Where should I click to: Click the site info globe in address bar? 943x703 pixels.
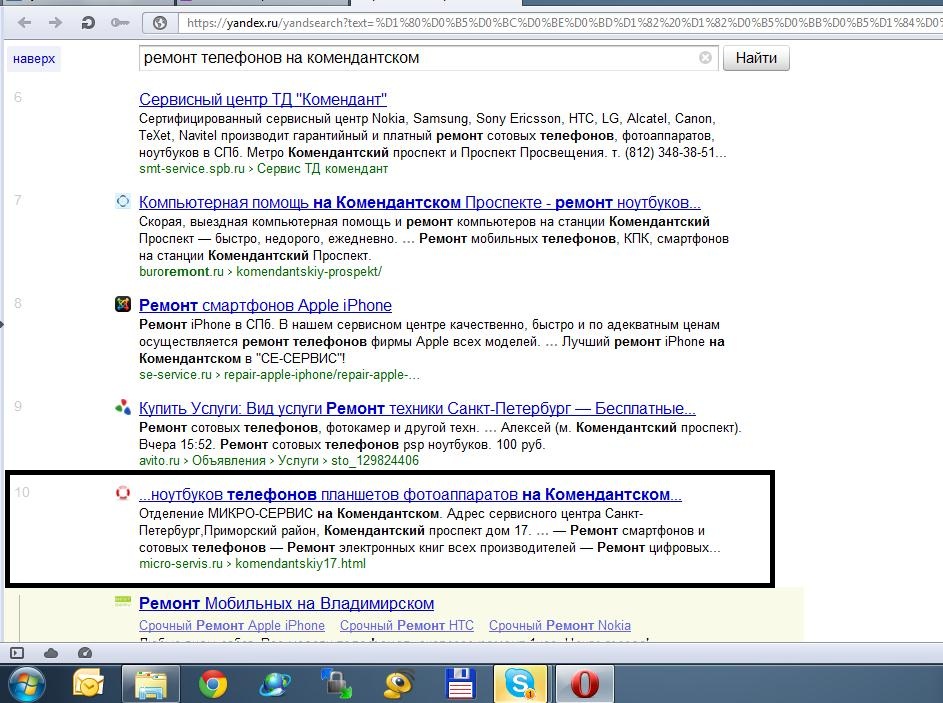click(x=160, y=23)
